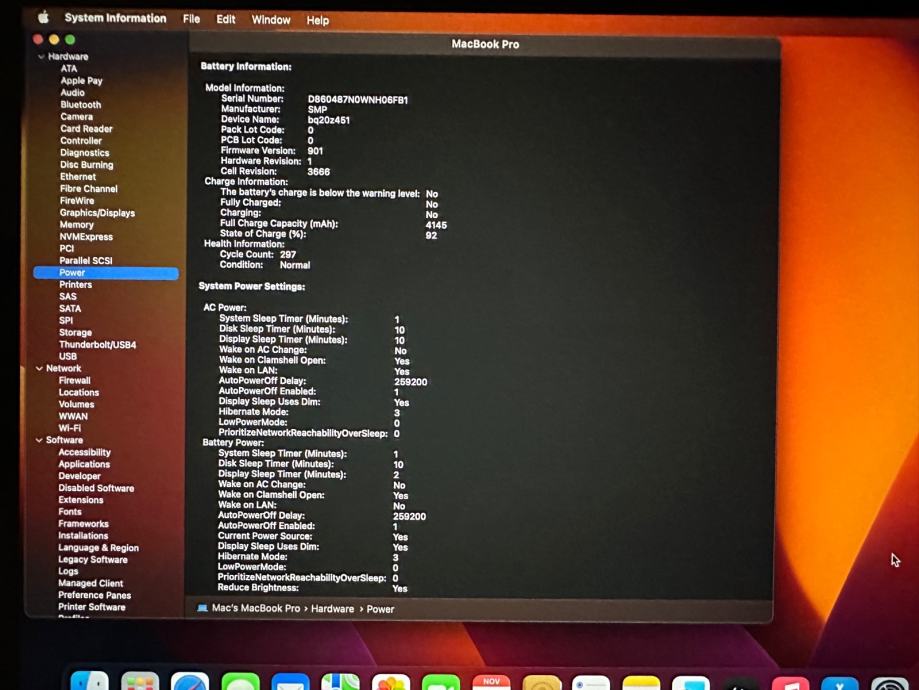919x690 pixels.
Task: Collapse the Hardware section chevron
Action: [x=41, y=57]
